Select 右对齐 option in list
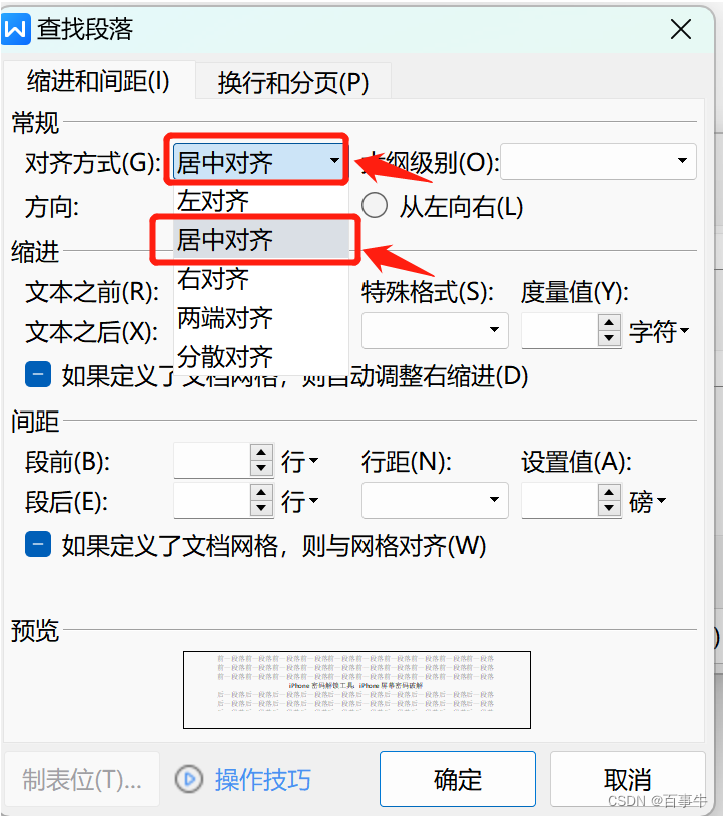The height and width of the screenshot is (817, 723). (260, 279)
